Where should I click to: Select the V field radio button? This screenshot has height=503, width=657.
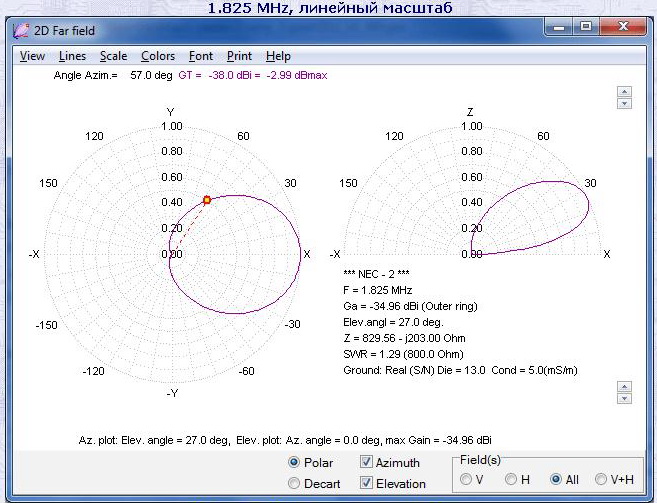pos(467,480)
